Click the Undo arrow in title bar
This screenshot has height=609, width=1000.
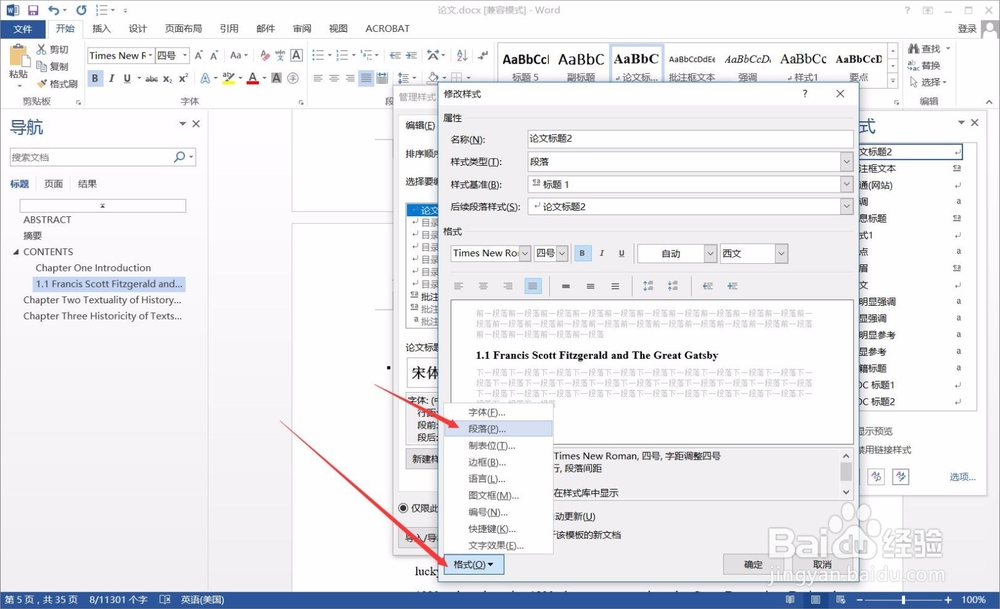click(54, 10)
